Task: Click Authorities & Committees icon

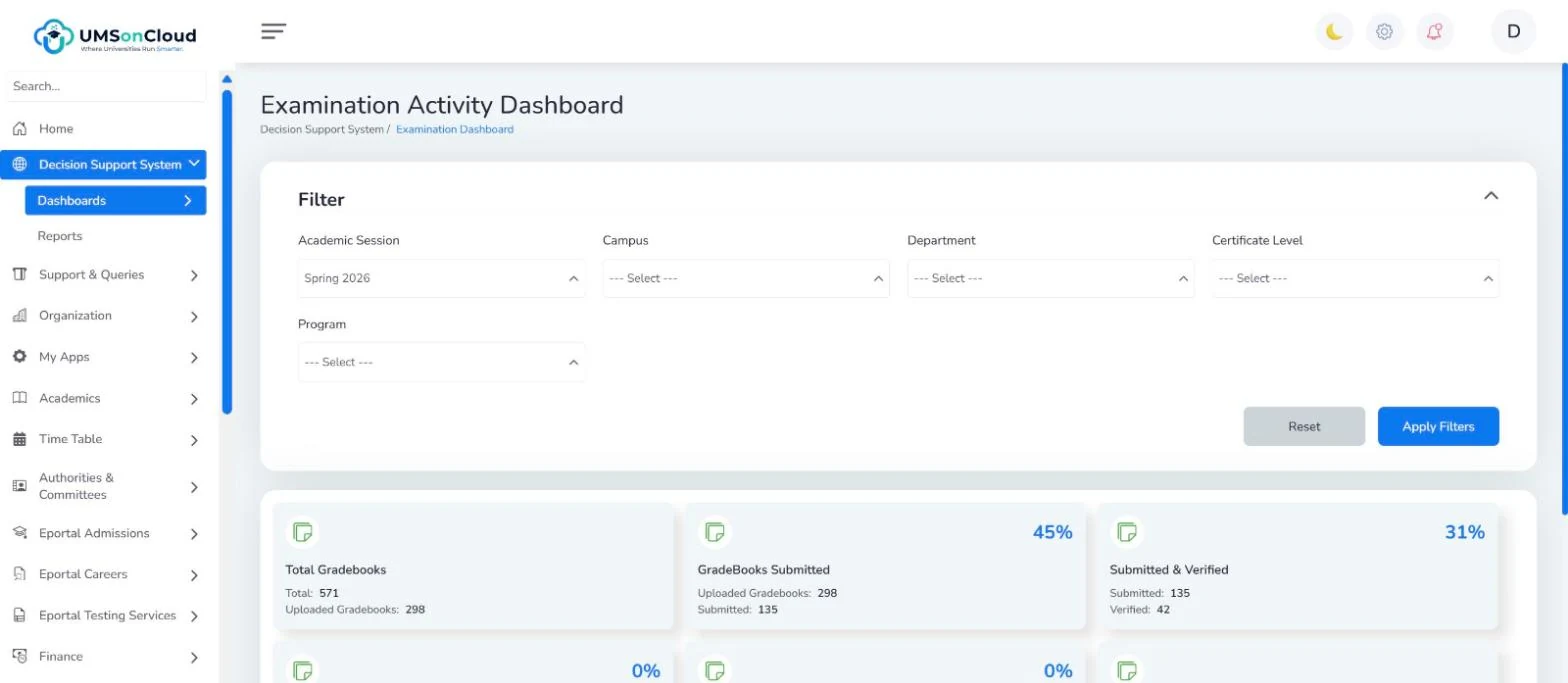Action: (x=19, y=486)
